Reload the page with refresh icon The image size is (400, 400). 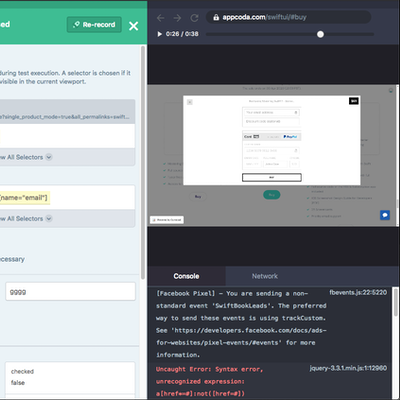[195, 18]
